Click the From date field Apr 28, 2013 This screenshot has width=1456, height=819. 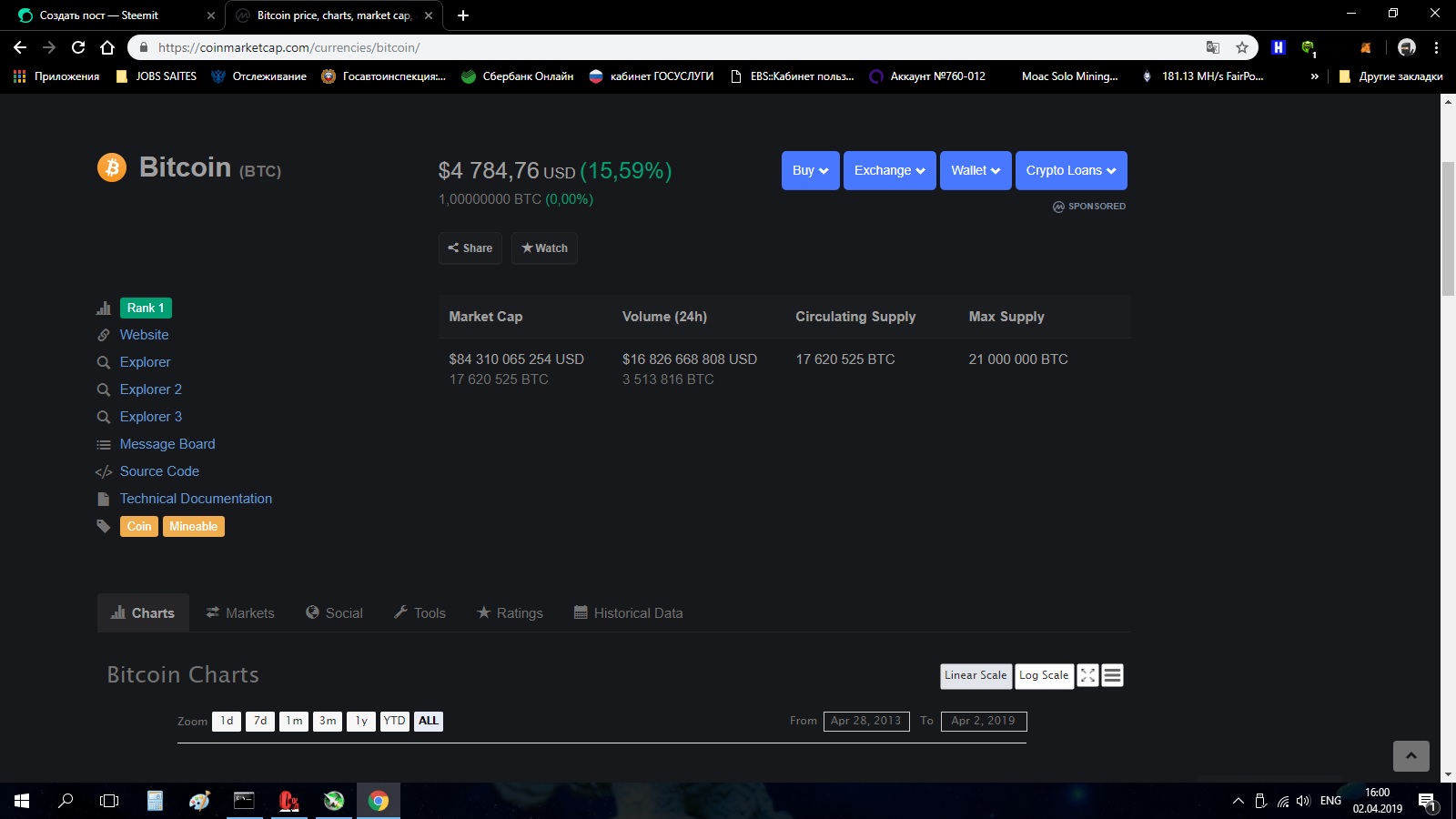[x=866, y=722]
